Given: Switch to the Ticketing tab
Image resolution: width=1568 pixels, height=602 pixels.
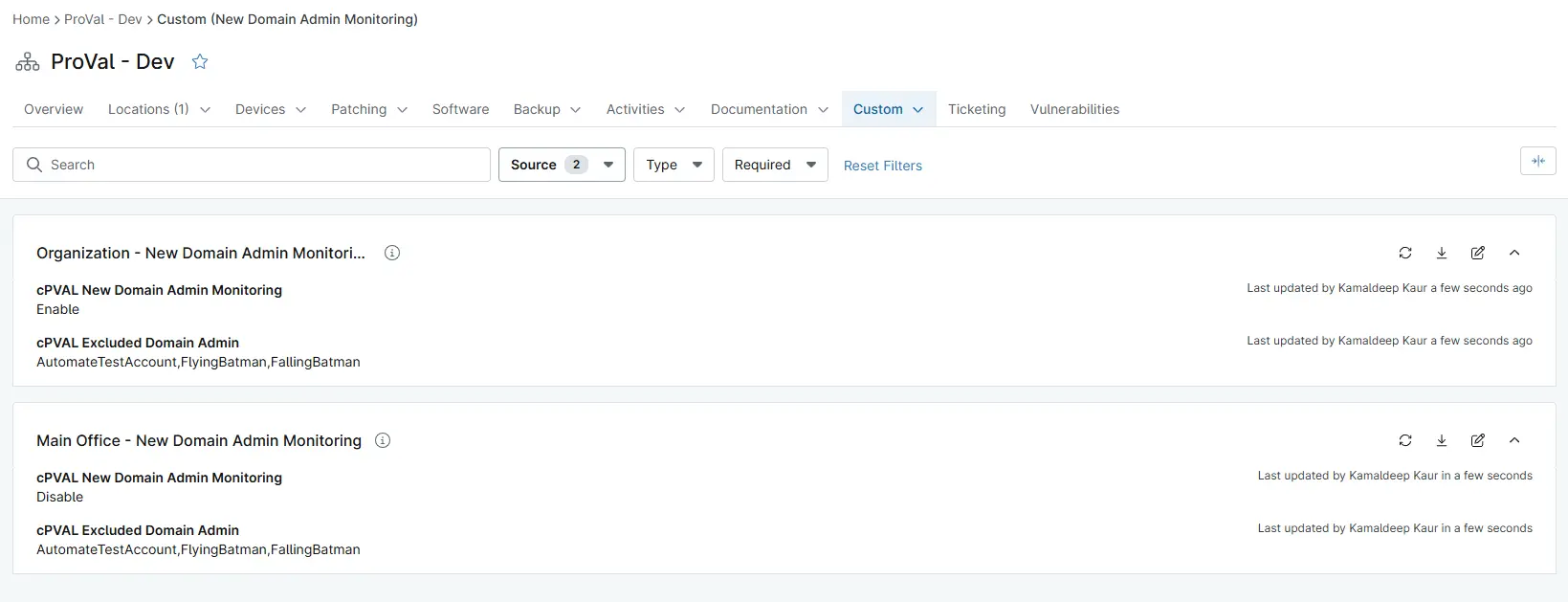Looking at the screenshot, I should click(977, 109).
